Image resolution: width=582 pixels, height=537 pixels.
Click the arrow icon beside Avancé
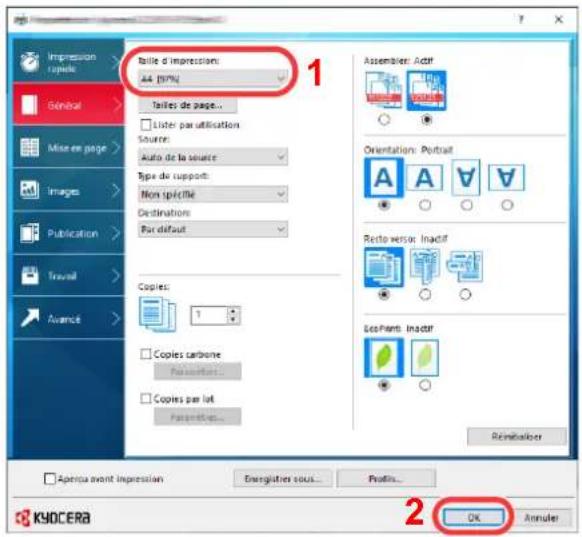tap(30, 318)
